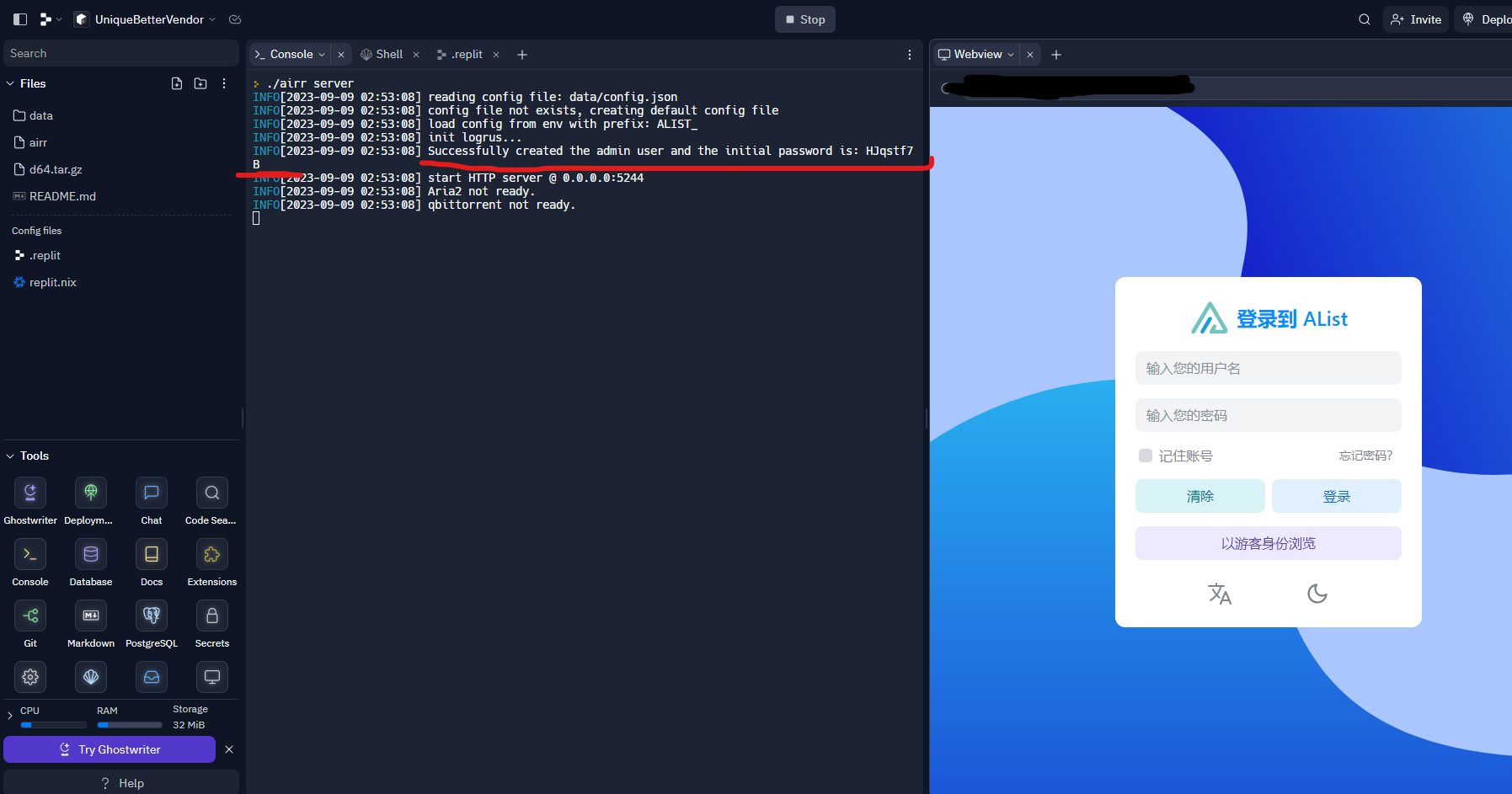Open the Console tab dropdown arrow

pyautogui.click(x=322, y=55)
